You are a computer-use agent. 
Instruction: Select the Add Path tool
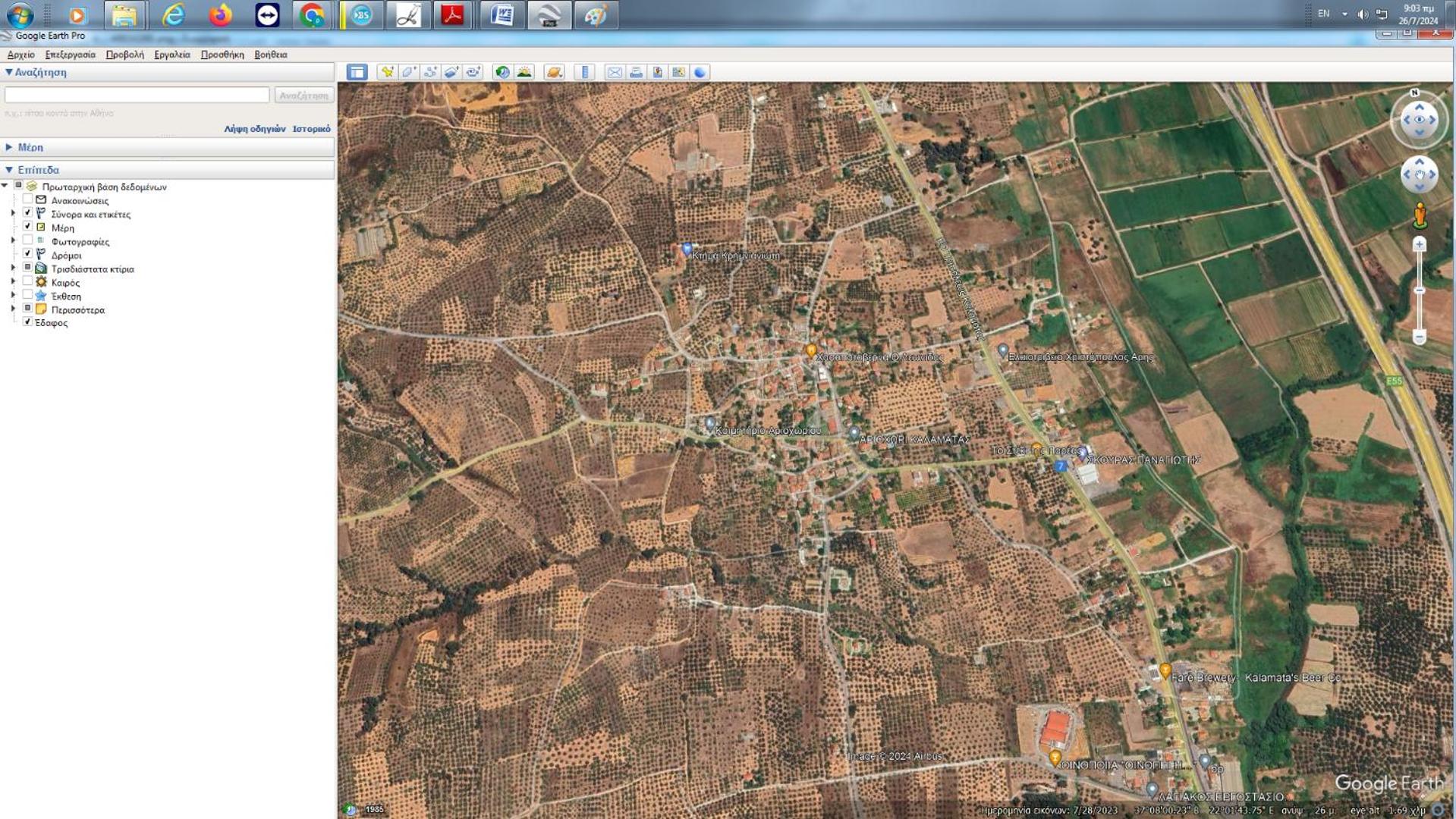430,72
